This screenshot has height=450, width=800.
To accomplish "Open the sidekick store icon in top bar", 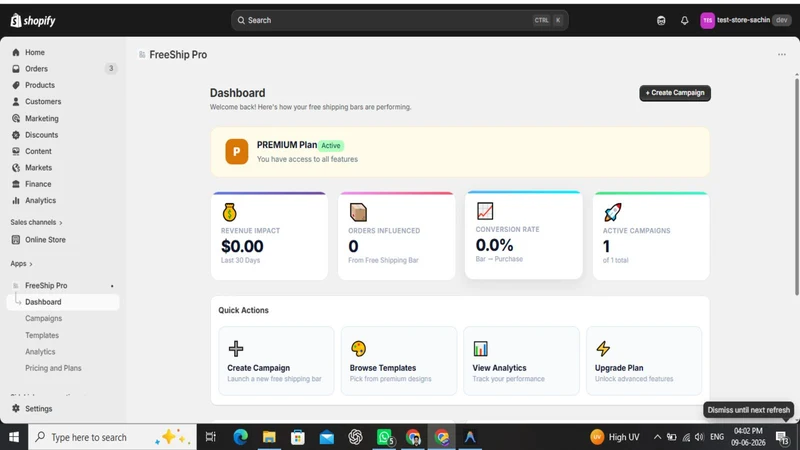I will click(661, 20).
